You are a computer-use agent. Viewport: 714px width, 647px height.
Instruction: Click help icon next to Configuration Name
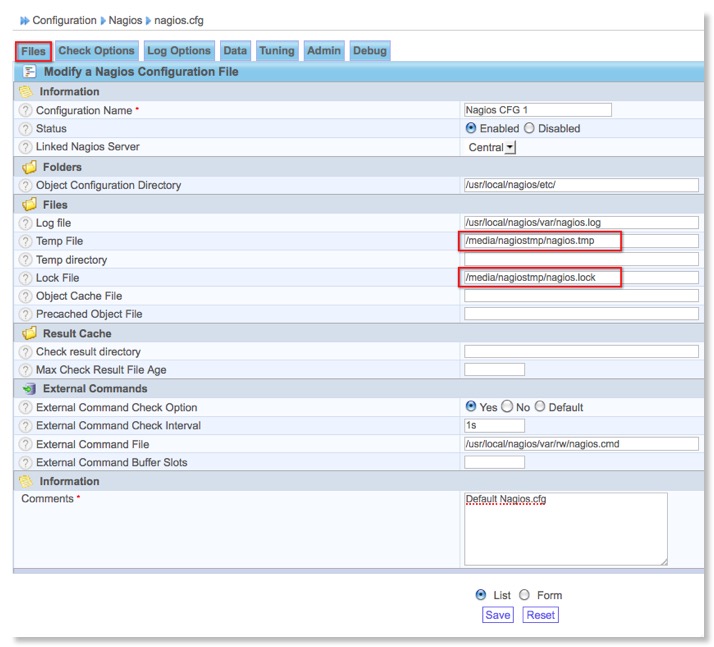click(25, 111)
